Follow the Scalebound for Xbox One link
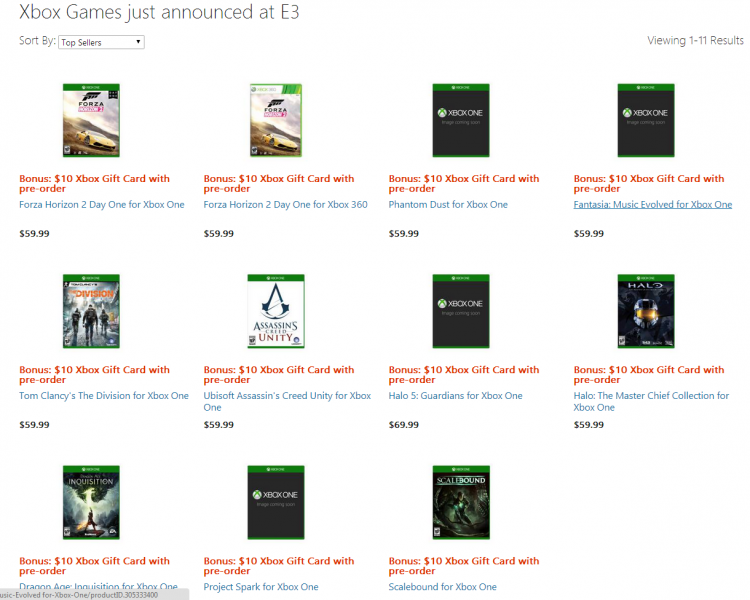Viewport: 750px width, 600px height. 442,587
